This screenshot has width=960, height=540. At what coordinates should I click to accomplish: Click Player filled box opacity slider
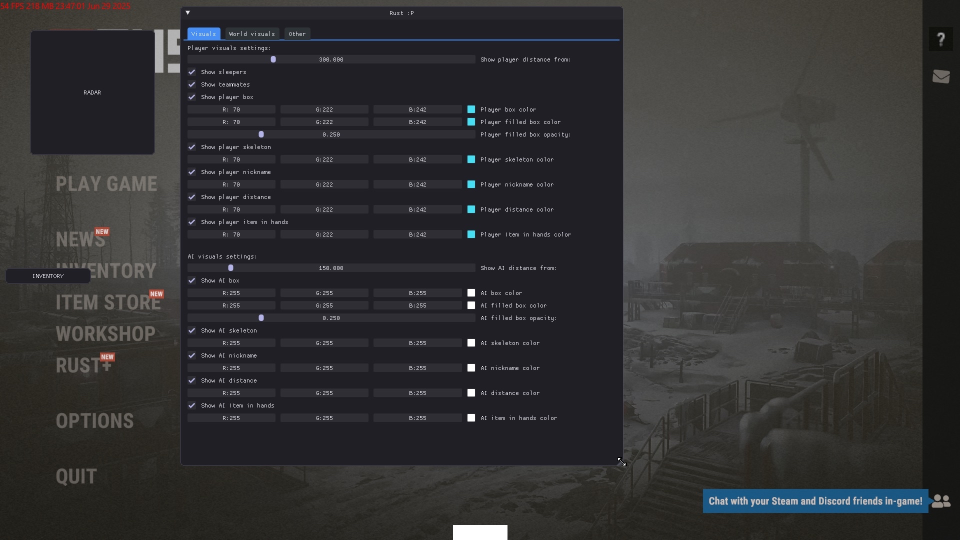(x=331, y=134)
